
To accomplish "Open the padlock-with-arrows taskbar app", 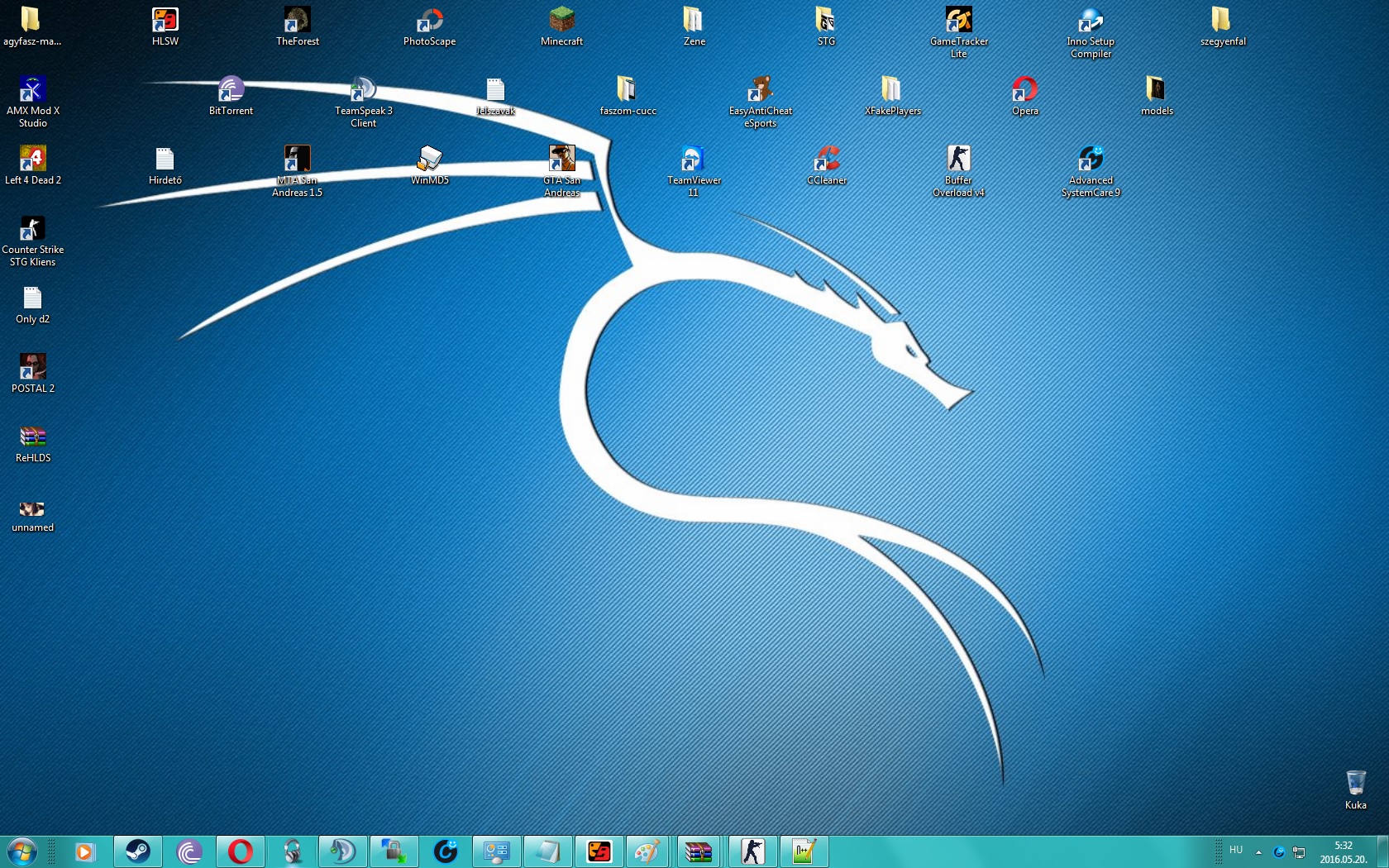I will point(394,851).
